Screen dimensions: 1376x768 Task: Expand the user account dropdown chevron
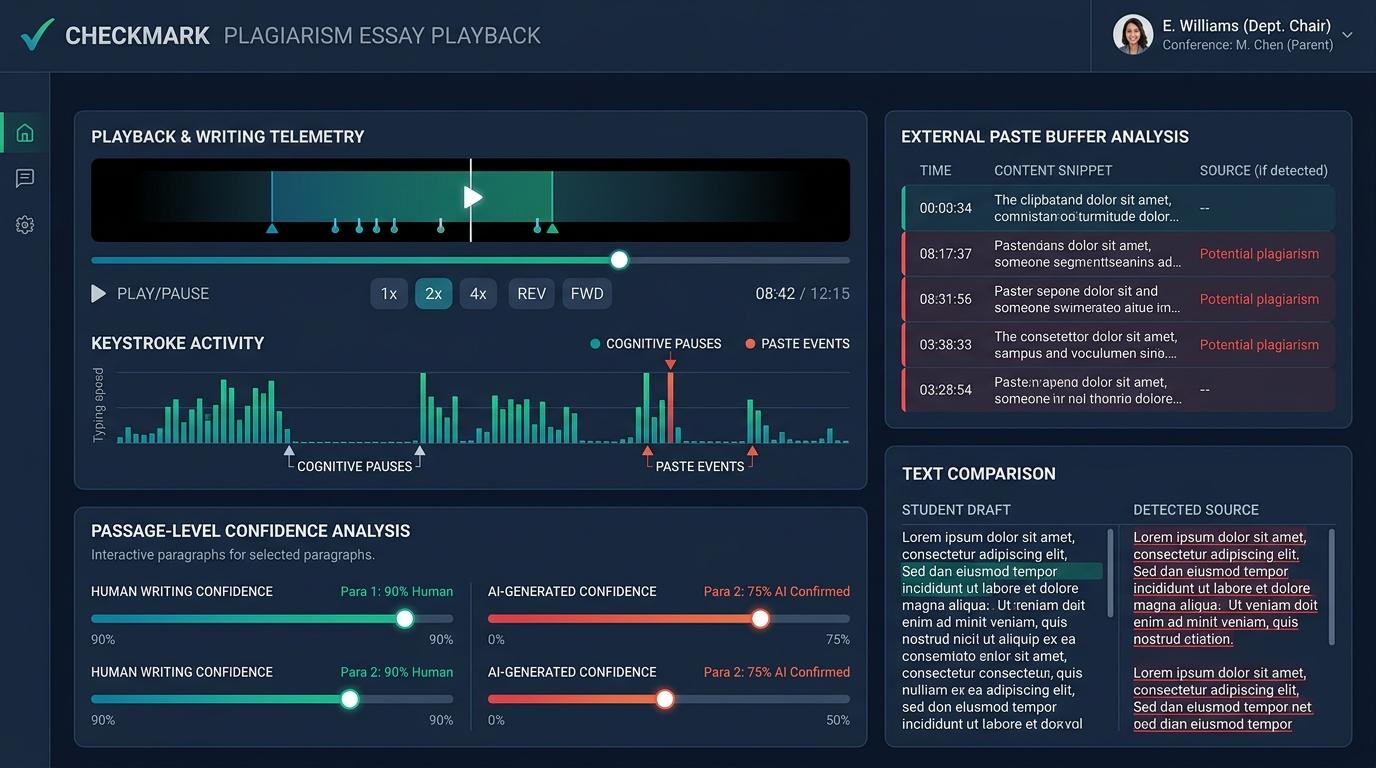pyautogui.click(x=1347, y=35)
